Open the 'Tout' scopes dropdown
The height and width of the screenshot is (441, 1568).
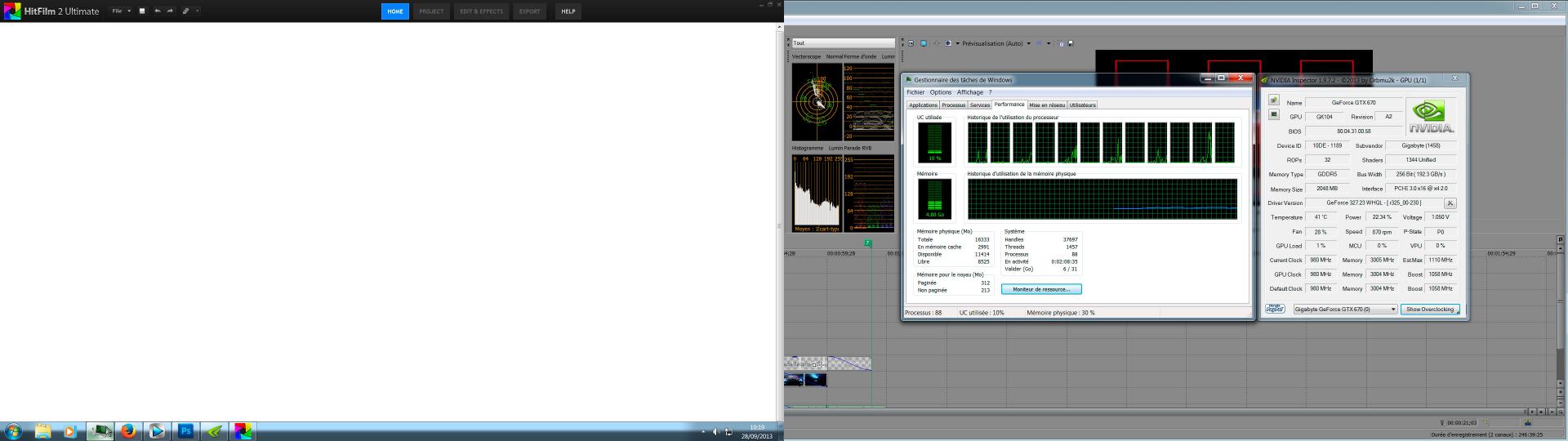click(843, 43)
